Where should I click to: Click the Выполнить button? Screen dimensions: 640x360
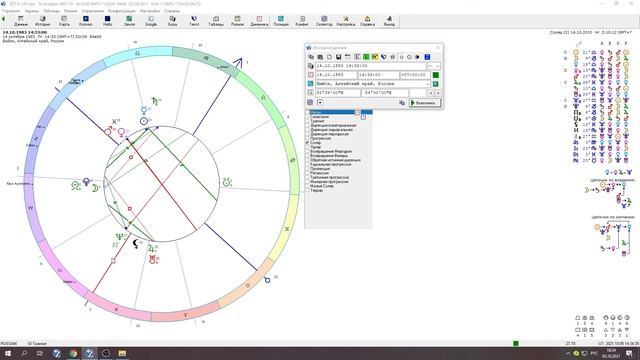pos(425,102)
